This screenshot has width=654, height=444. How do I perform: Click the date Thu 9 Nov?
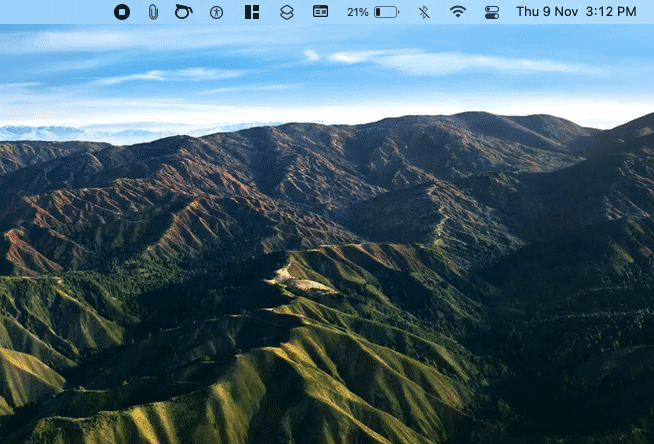point(547,12)
